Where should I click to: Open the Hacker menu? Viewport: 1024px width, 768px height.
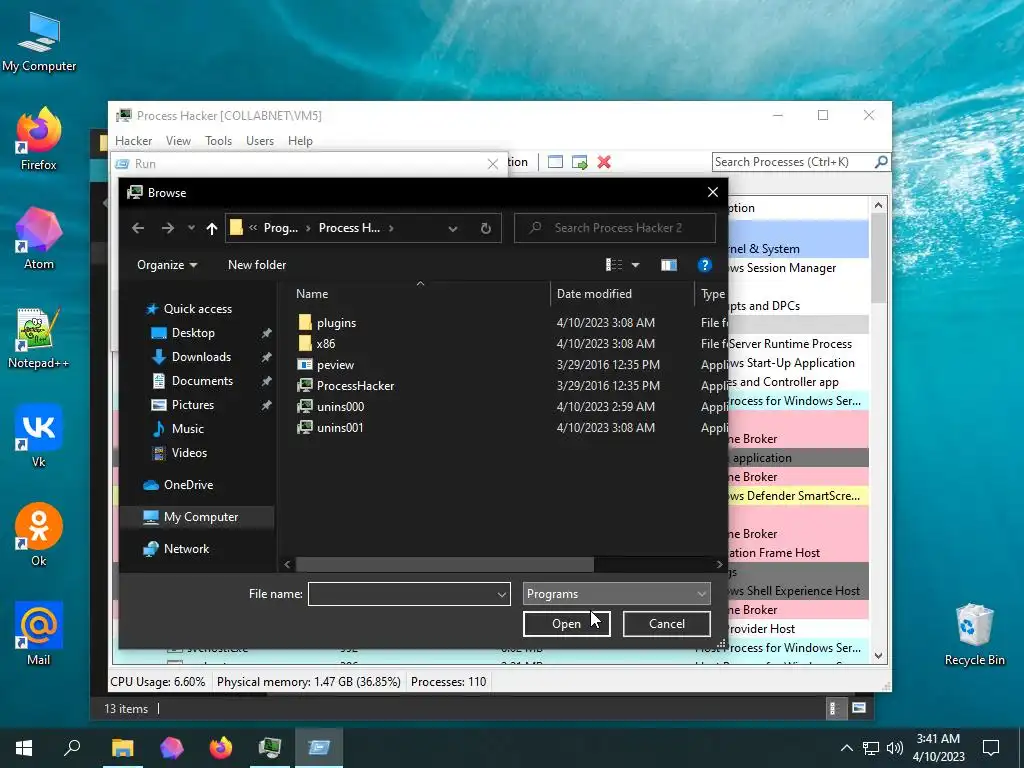pyautogui.click(x=133, y=141)
